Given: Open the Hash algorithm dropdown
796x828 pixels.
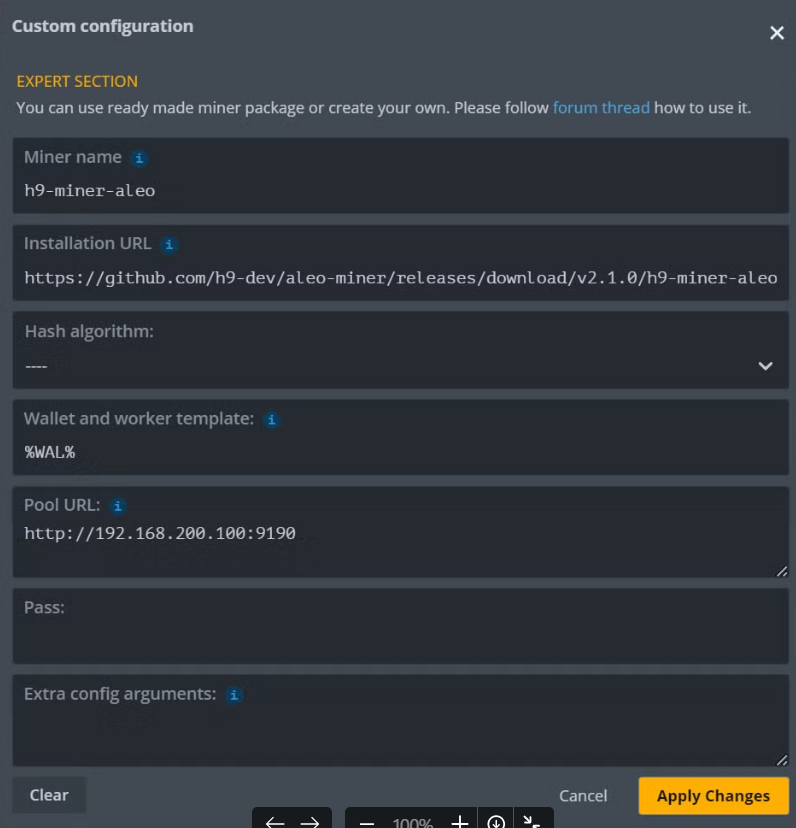Looking at the screenshot, I should point(400,366).
